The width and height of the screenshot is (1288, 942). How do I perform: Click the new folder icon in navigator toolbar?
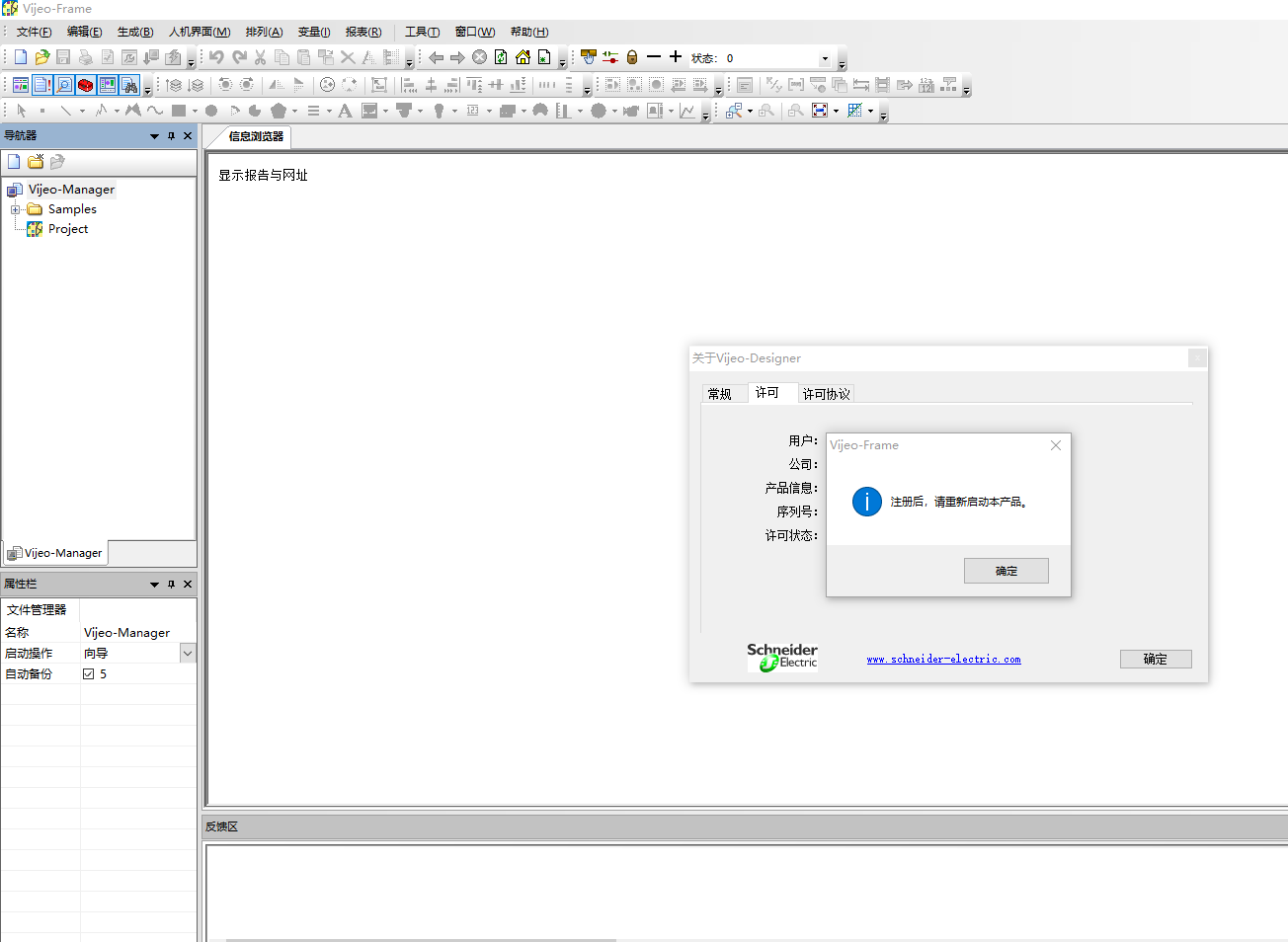36,162
